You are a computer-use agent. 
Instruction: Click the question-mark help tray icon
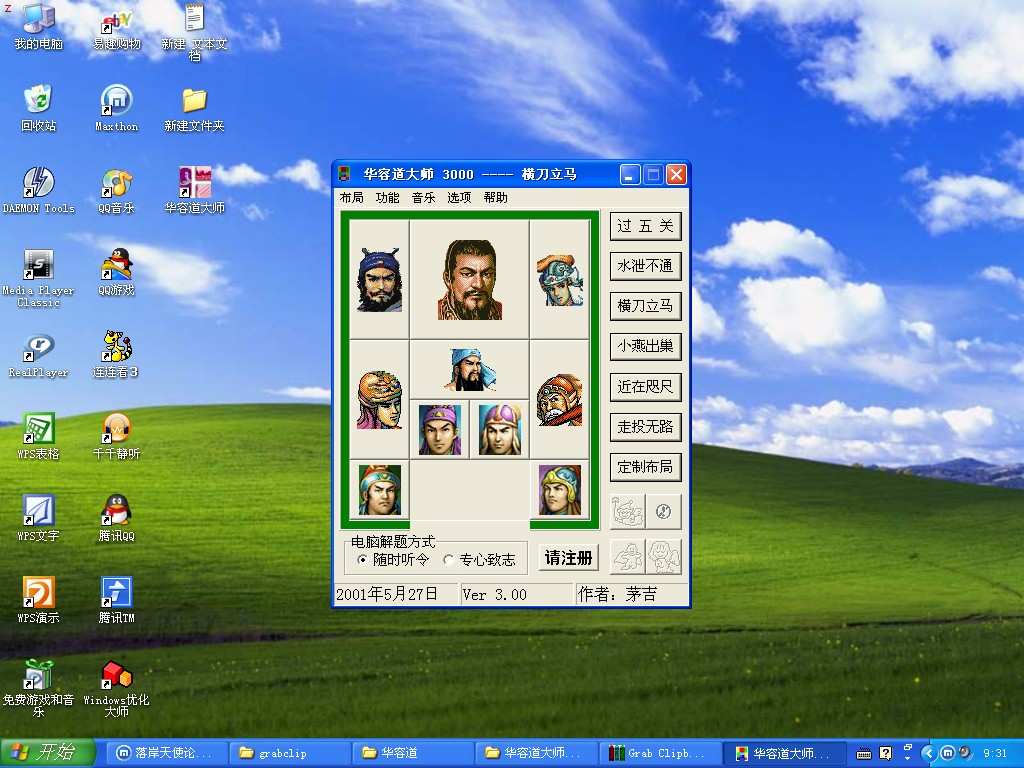click(x=886, y=753)
